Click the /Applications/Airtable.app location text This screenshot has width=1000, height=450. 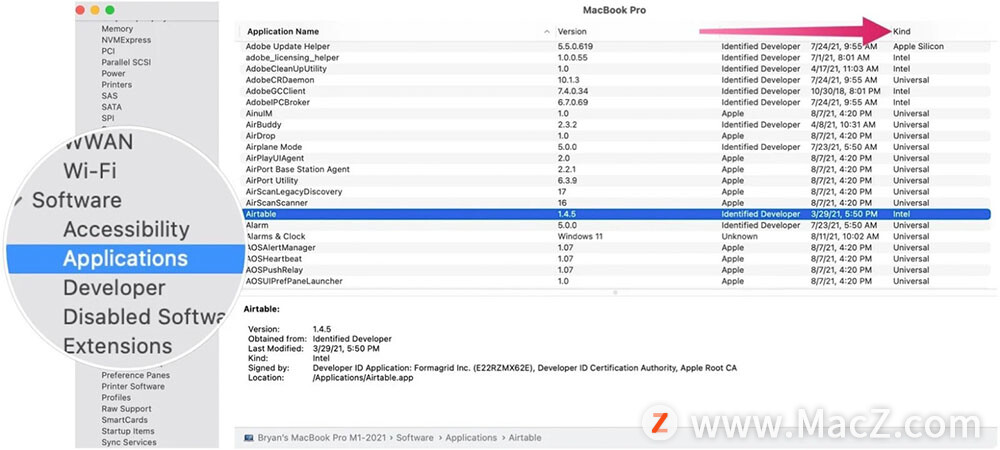363,378
